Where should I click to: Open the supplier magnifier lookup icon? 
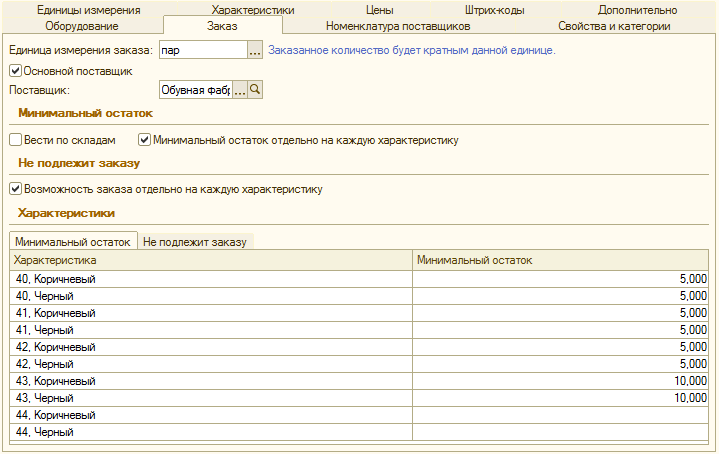click(255, 90)
